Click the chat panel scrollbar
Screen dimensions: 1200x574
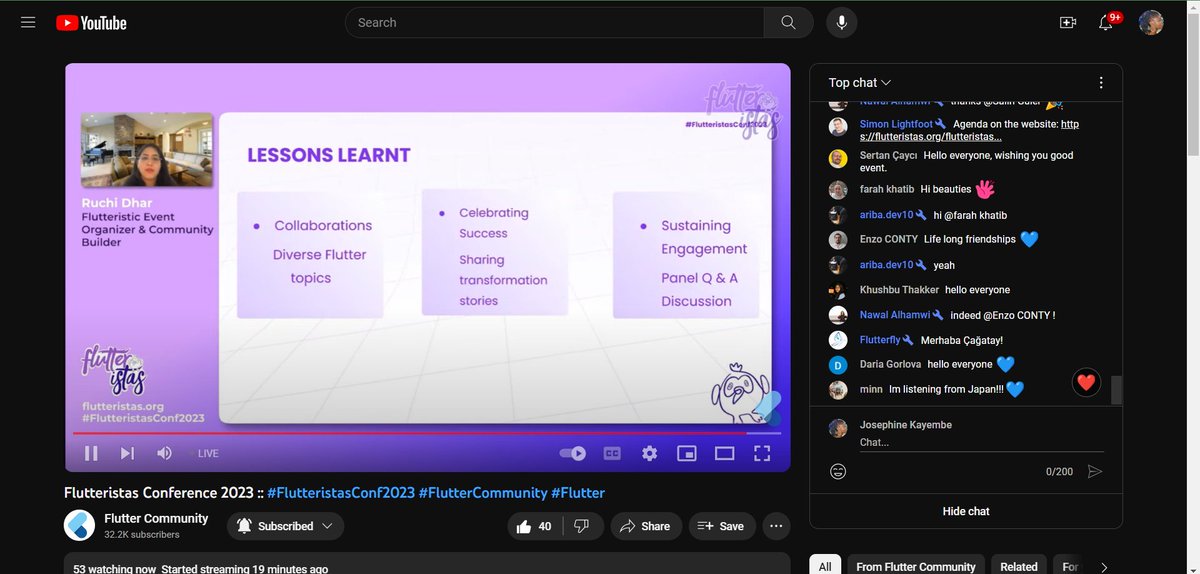coord(1116,391)
